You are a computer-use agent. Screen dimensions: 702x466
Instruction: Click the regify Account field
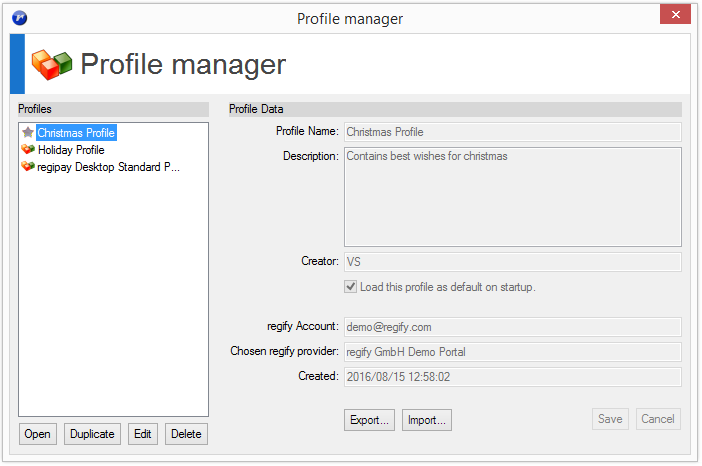pyautogui.click(x=513, y=327)
